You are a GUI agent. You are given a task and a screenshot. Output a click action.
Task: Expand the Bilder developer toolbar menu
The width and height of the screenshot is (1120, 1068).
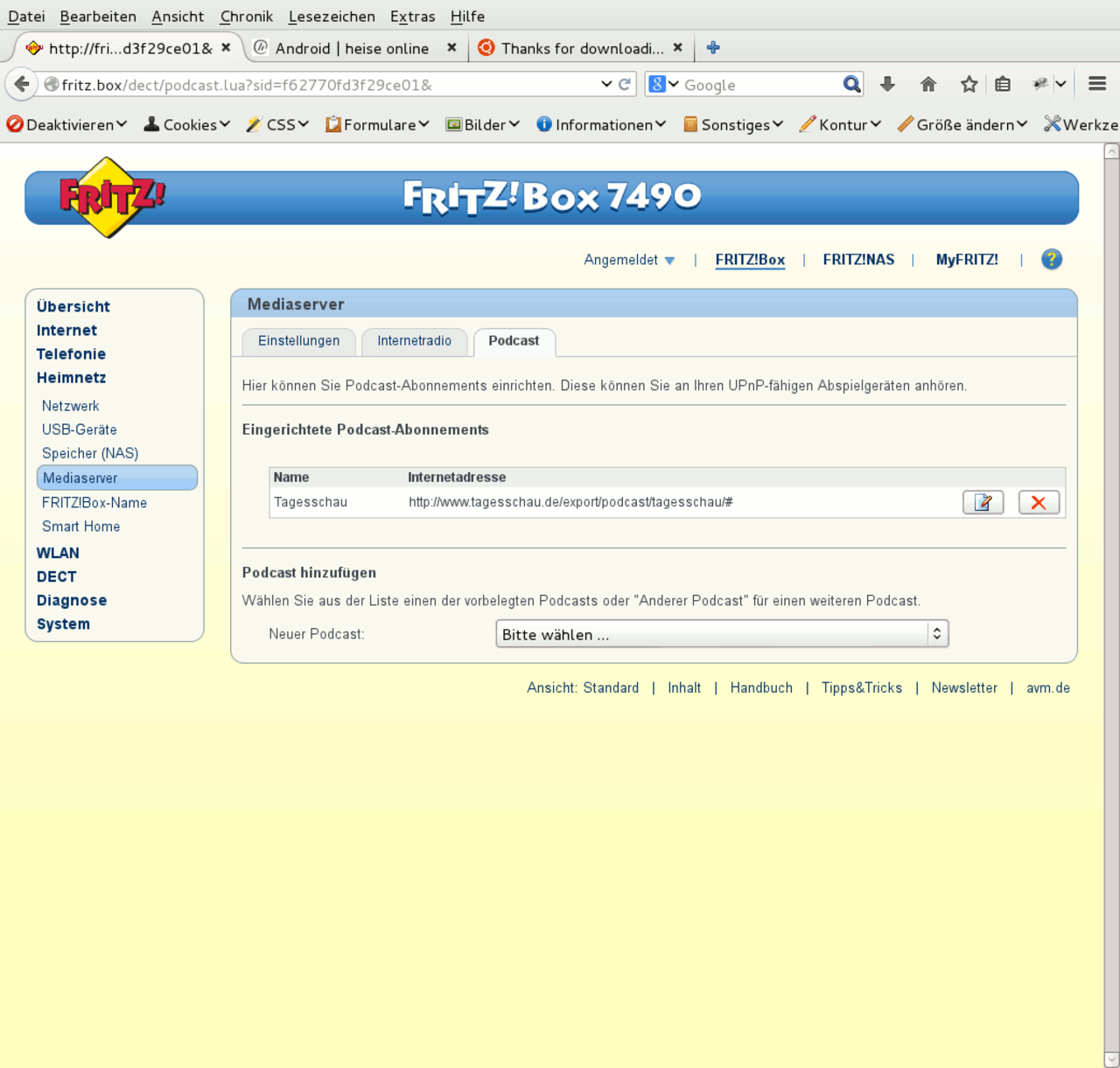pyautogui.click(x=483, y=125)
